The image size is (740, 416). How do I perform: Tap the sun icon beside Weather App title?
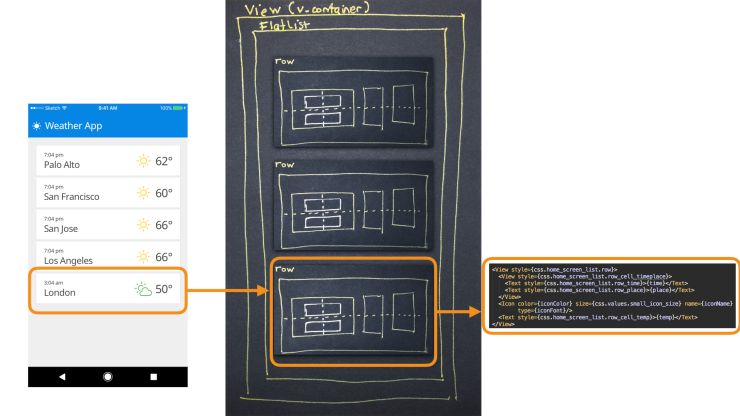36,126
